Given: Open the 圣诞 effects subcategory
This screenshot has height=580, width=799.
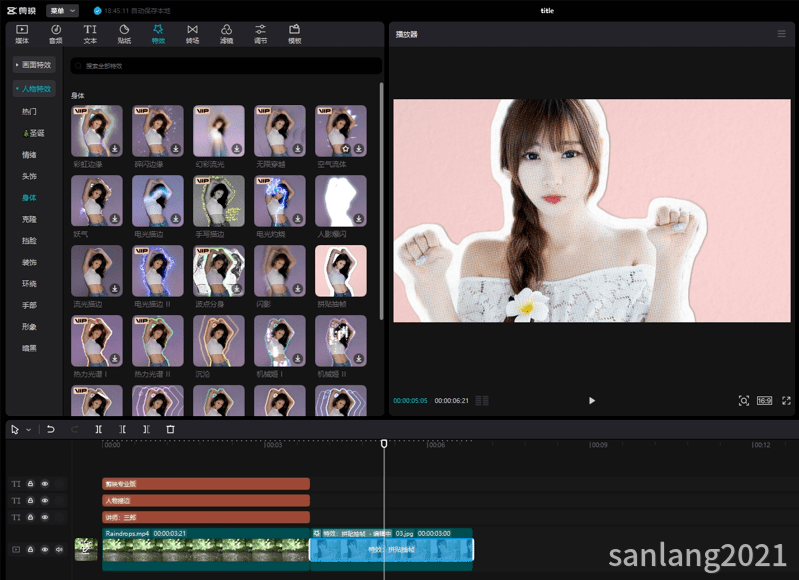Looking at the screenshot, I should (x=34, y=133).
